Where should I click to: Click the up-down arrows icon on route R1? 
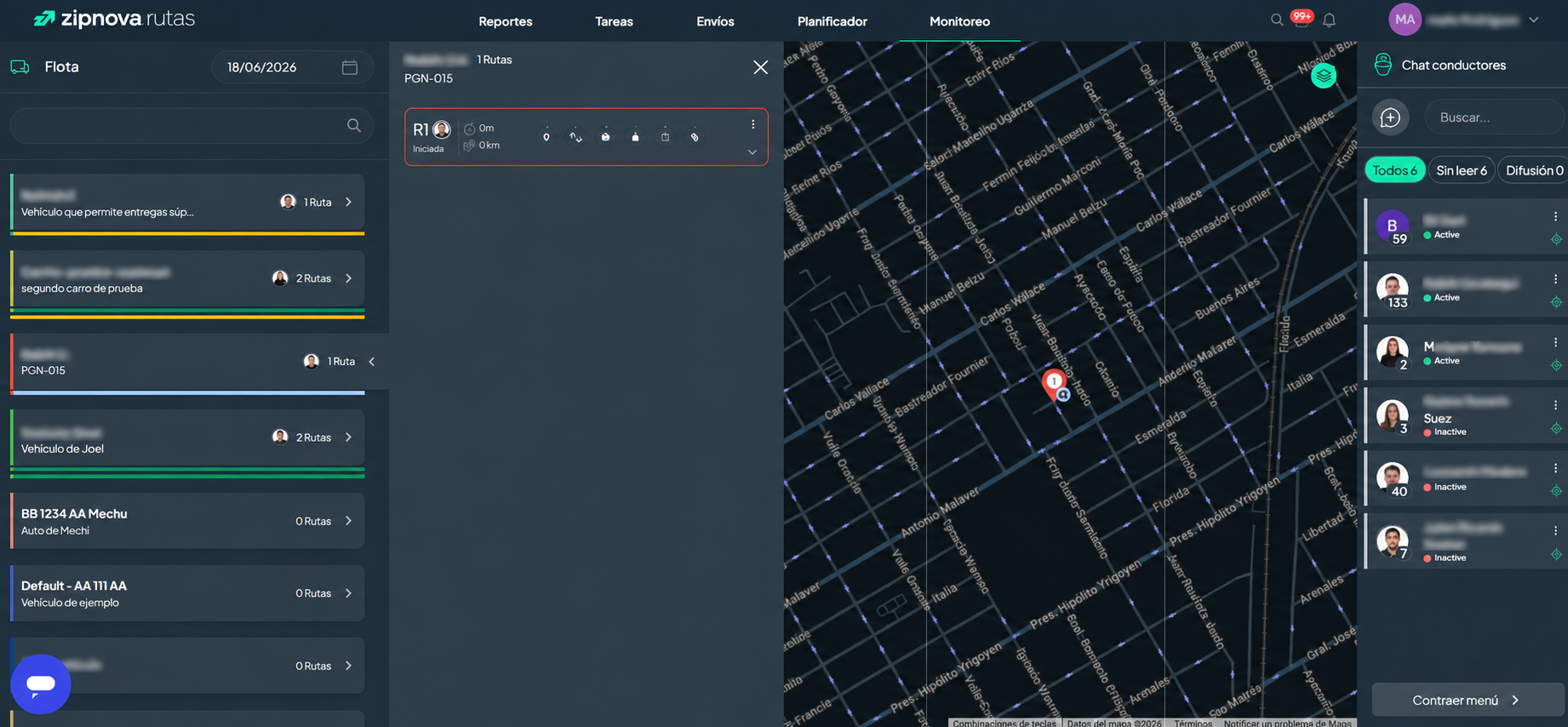pos(576,136)
